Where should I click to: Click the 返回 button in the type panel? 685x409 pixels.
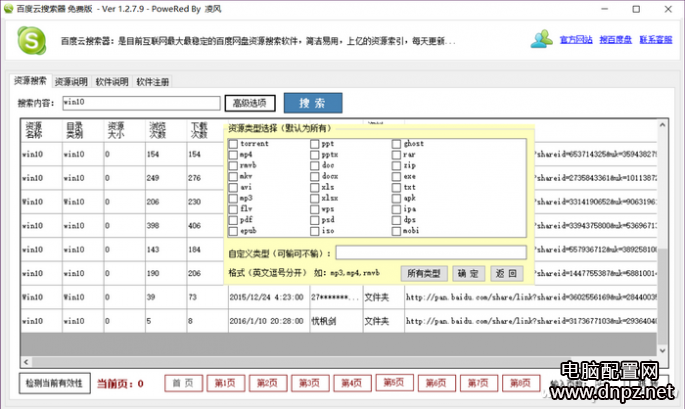click(x=507, y=274)
